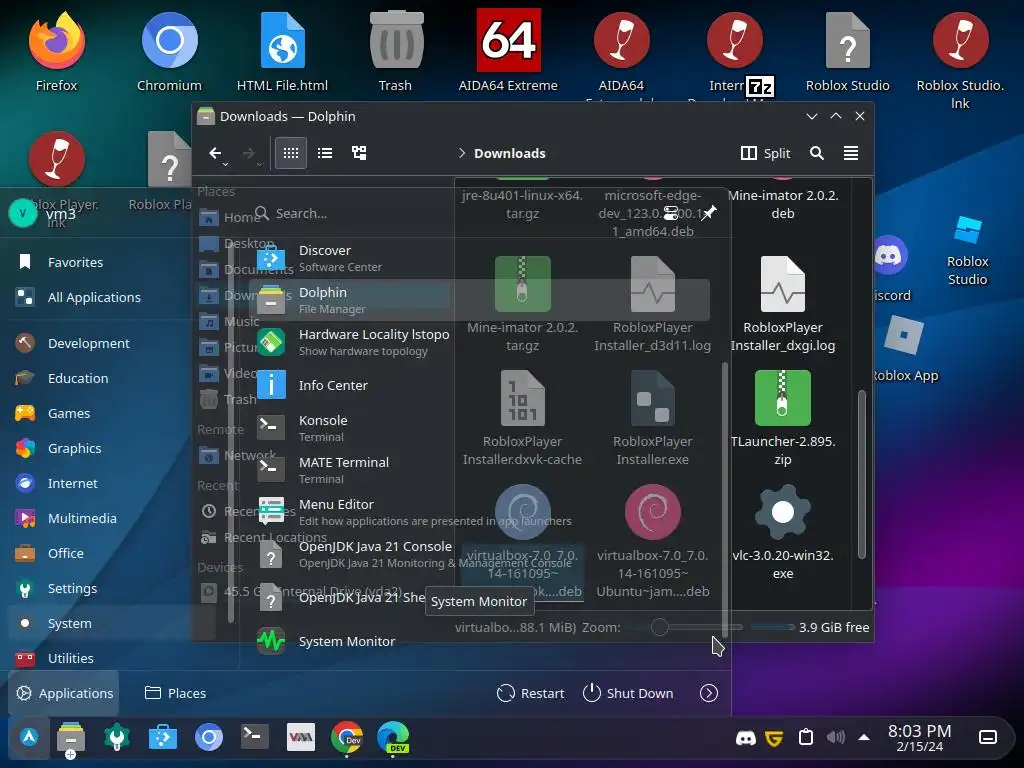The image size is (1024, 768).
Task: Configure launcher settings icon
Action: click(x=671, y=213)
